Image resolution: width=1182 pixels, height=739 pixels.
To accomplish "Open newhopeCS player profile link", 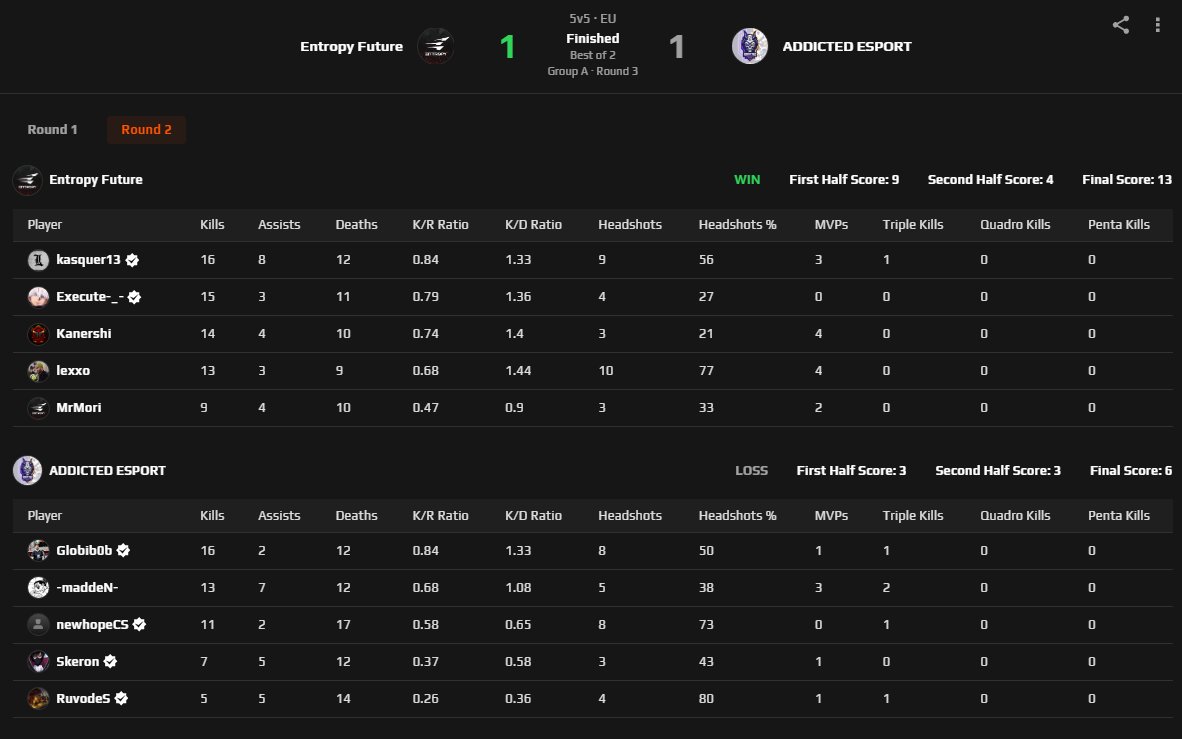I will tap(92, 624).
